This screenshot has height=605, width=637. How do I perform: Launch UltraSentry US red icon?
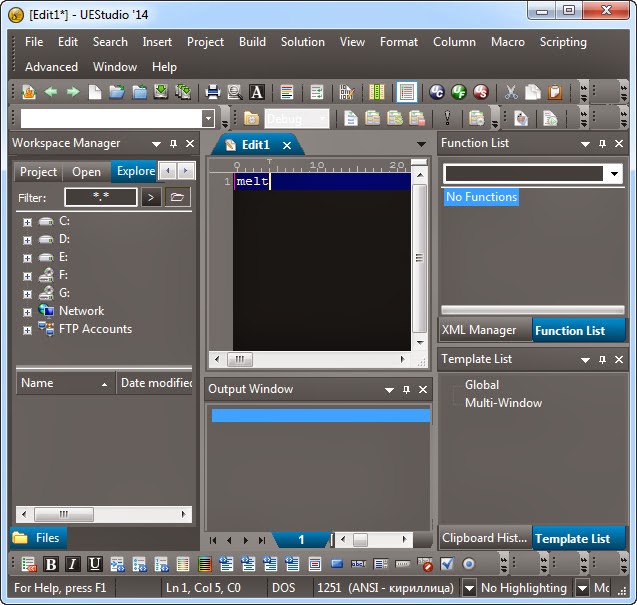pyautogui.click(x=481, y=92)
